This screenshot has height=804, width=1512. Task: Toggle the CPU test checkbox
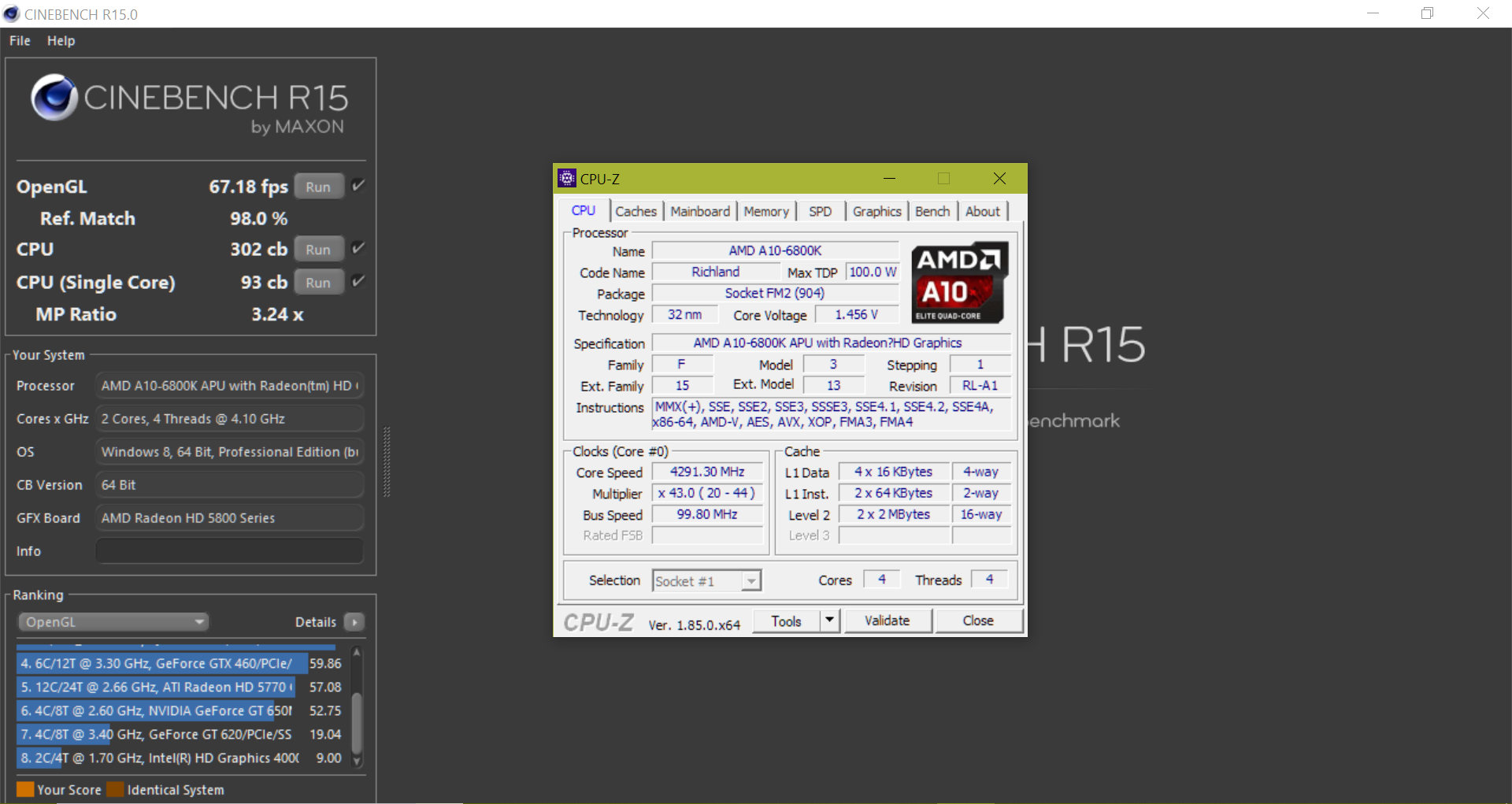pos(358,249)
